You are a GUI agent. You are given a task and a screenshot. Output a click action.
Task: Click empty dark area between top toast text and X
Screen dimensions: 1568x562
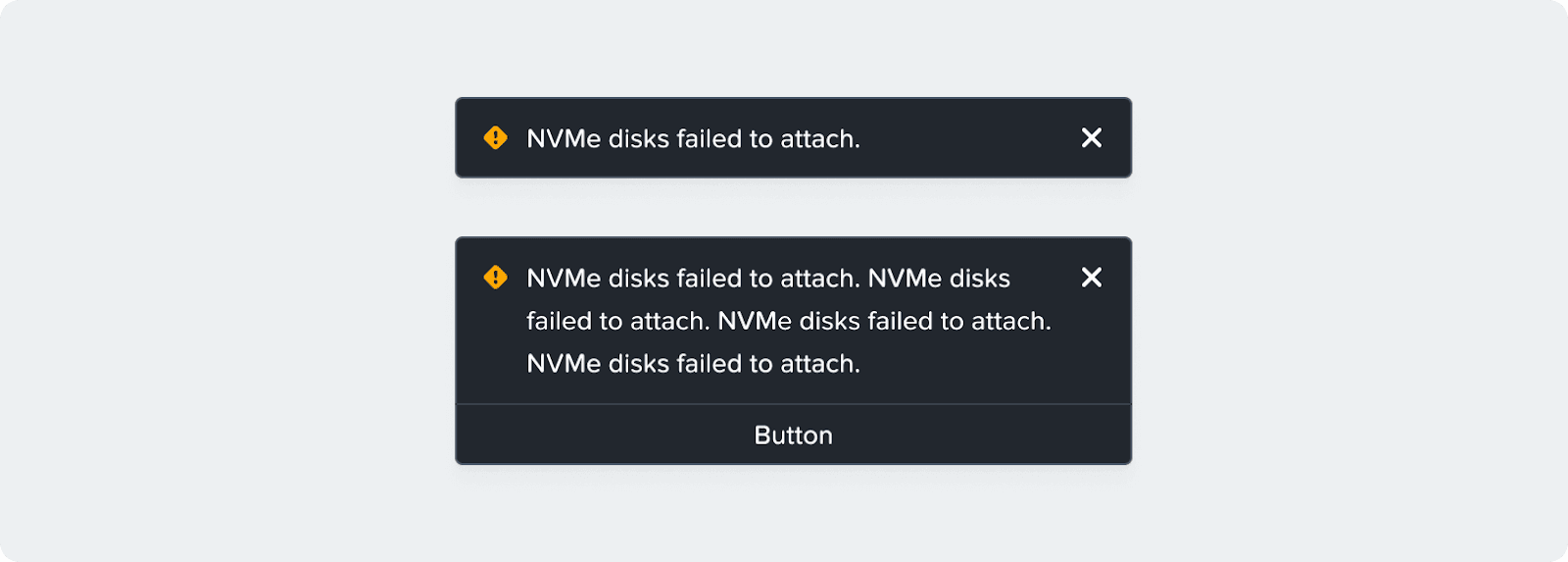point(970,138)
